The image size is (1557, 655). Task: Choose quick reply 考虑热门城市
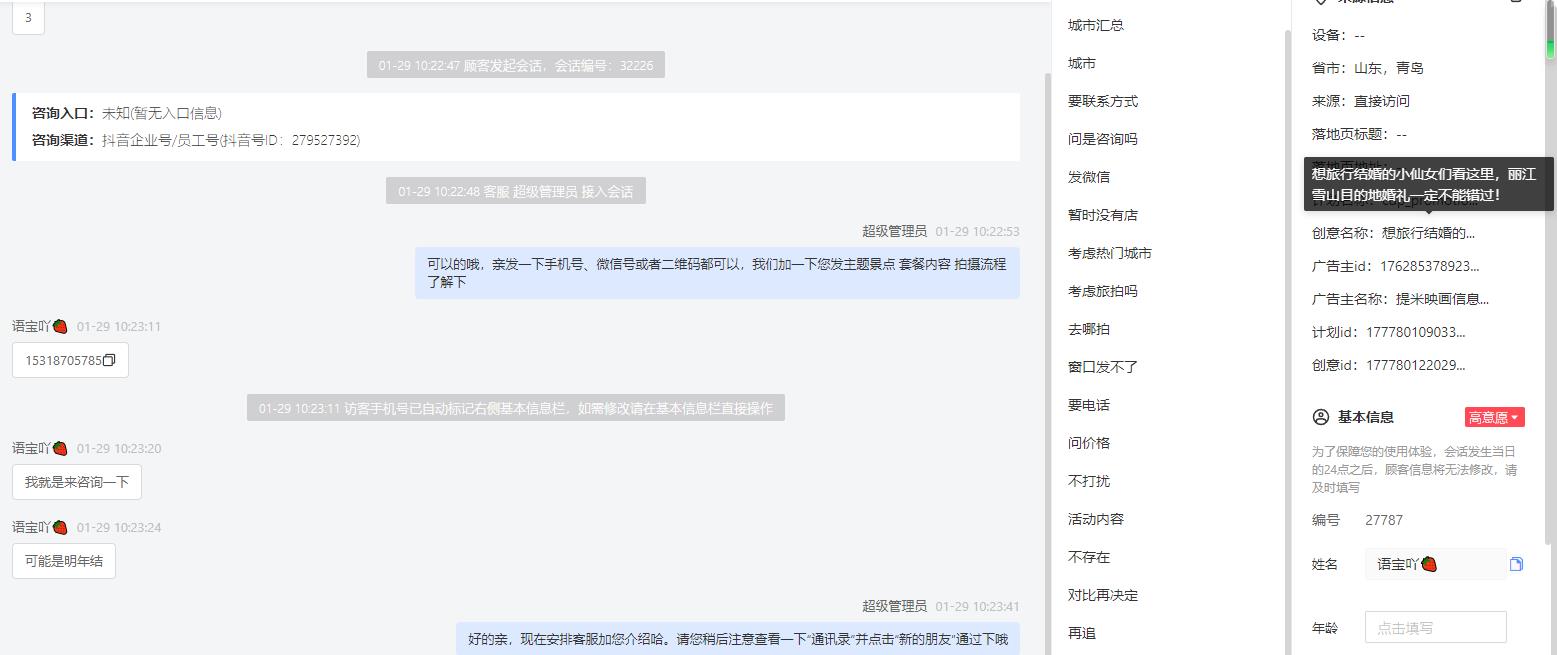tap(1109, 253)
